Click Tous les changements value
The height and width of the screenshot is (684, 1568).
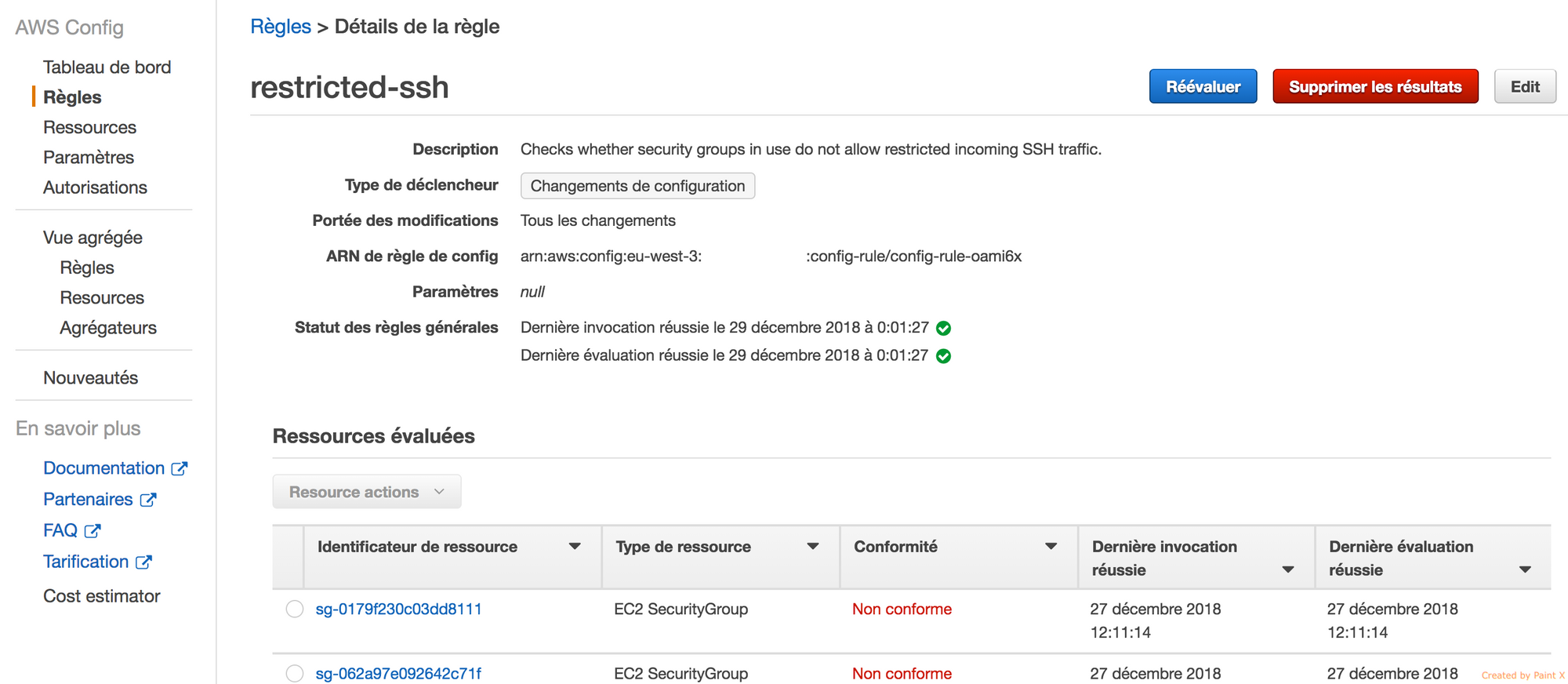(598, 220)
